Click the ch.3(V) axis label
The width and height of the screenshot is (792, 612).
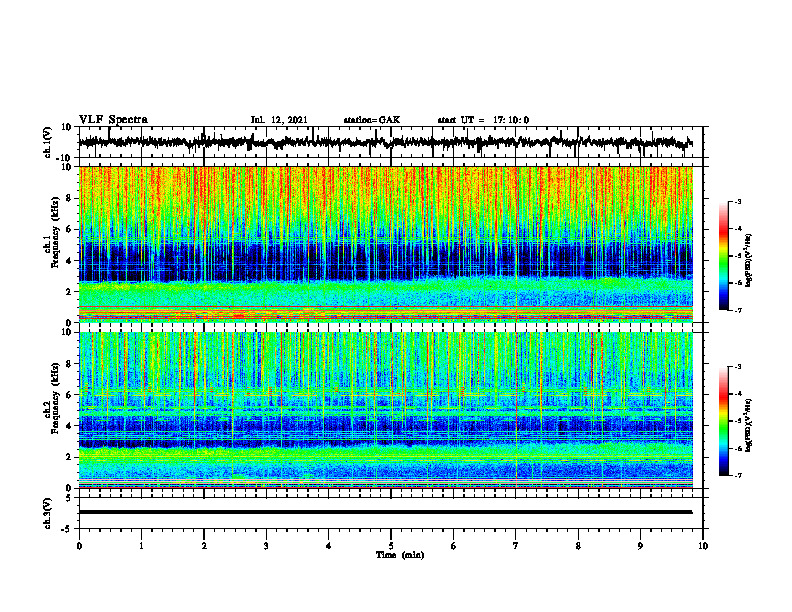[47, 513]
